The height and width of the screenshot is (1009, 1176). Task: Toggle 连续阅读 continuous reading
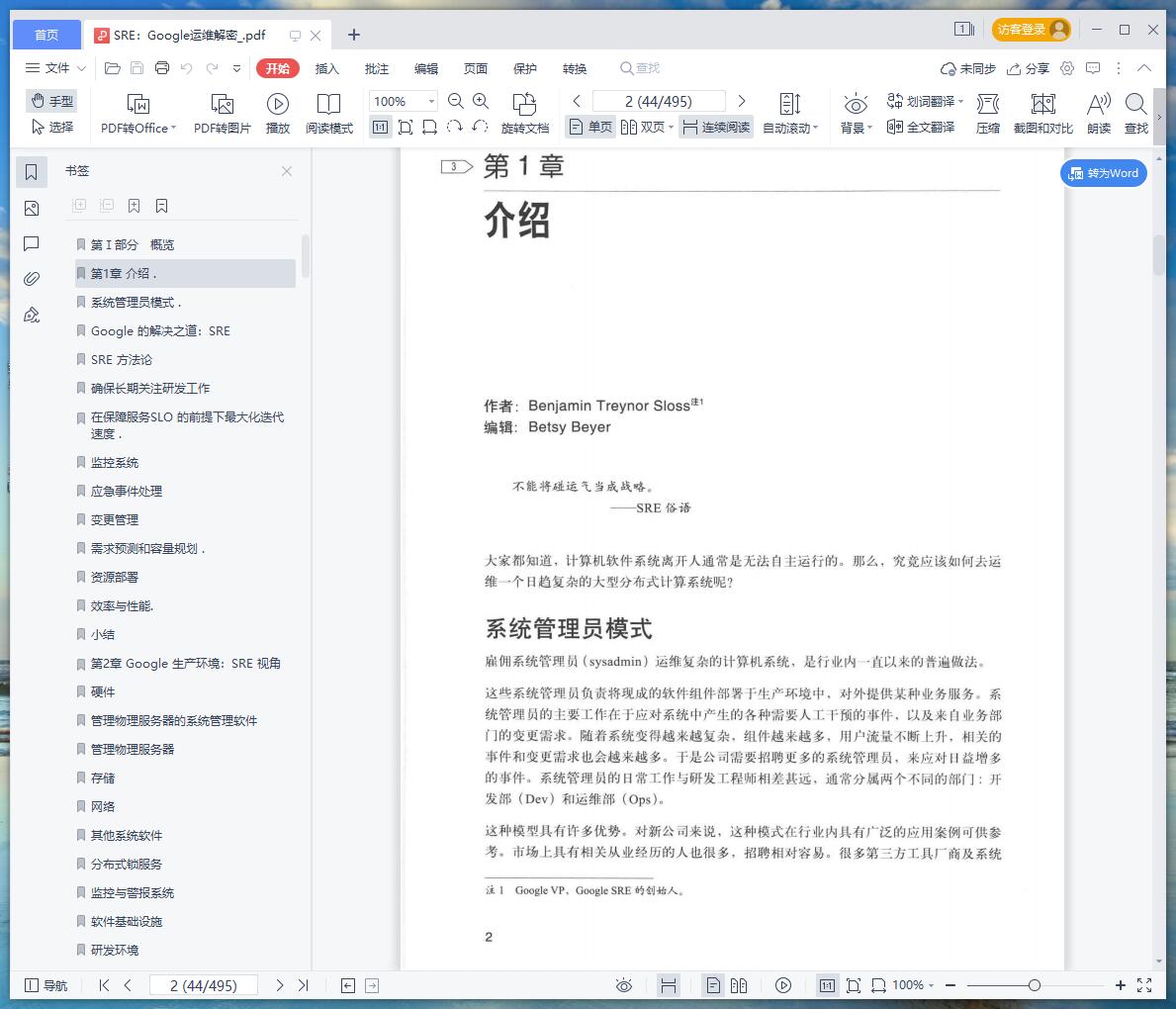[x=716, y=127]
